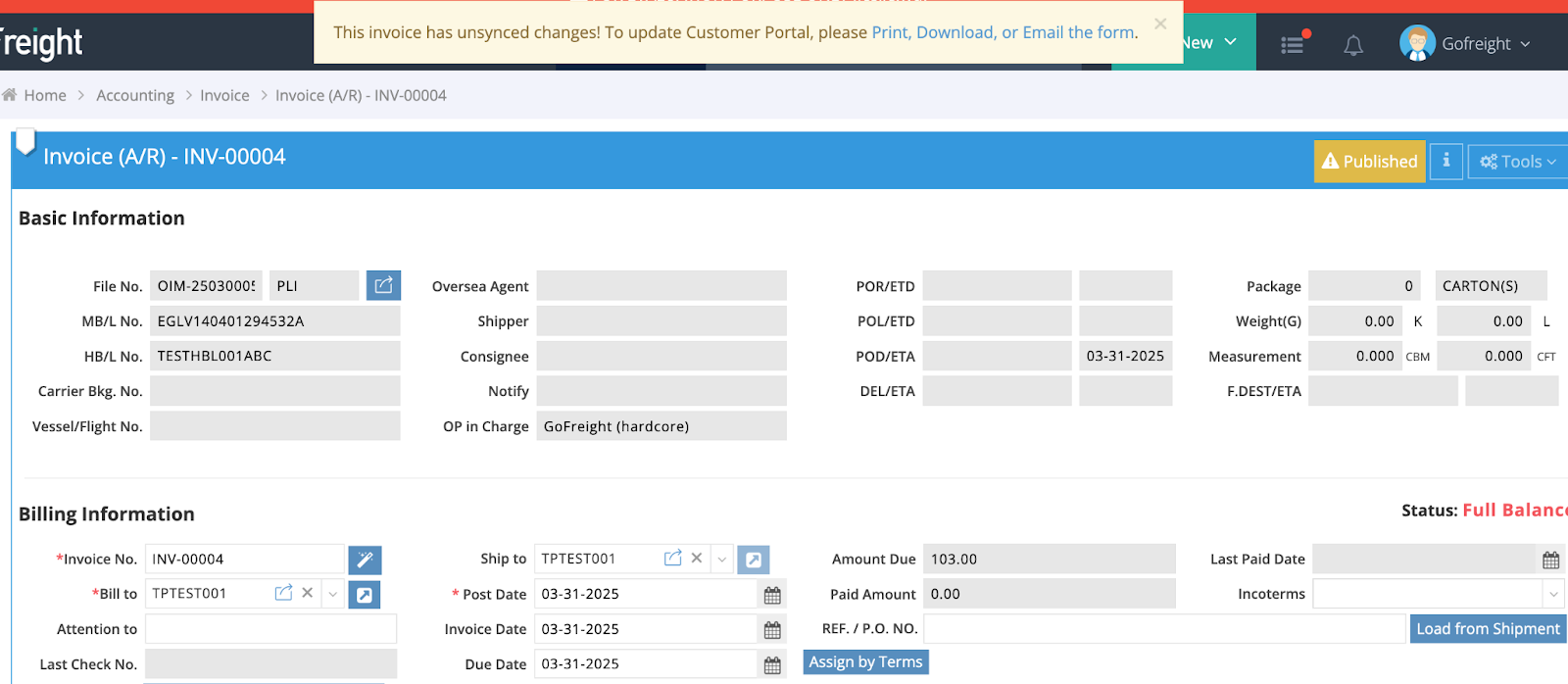Open Post Date calendar picker
Viewport: 1568px width, 684px height.
point(772,595)
